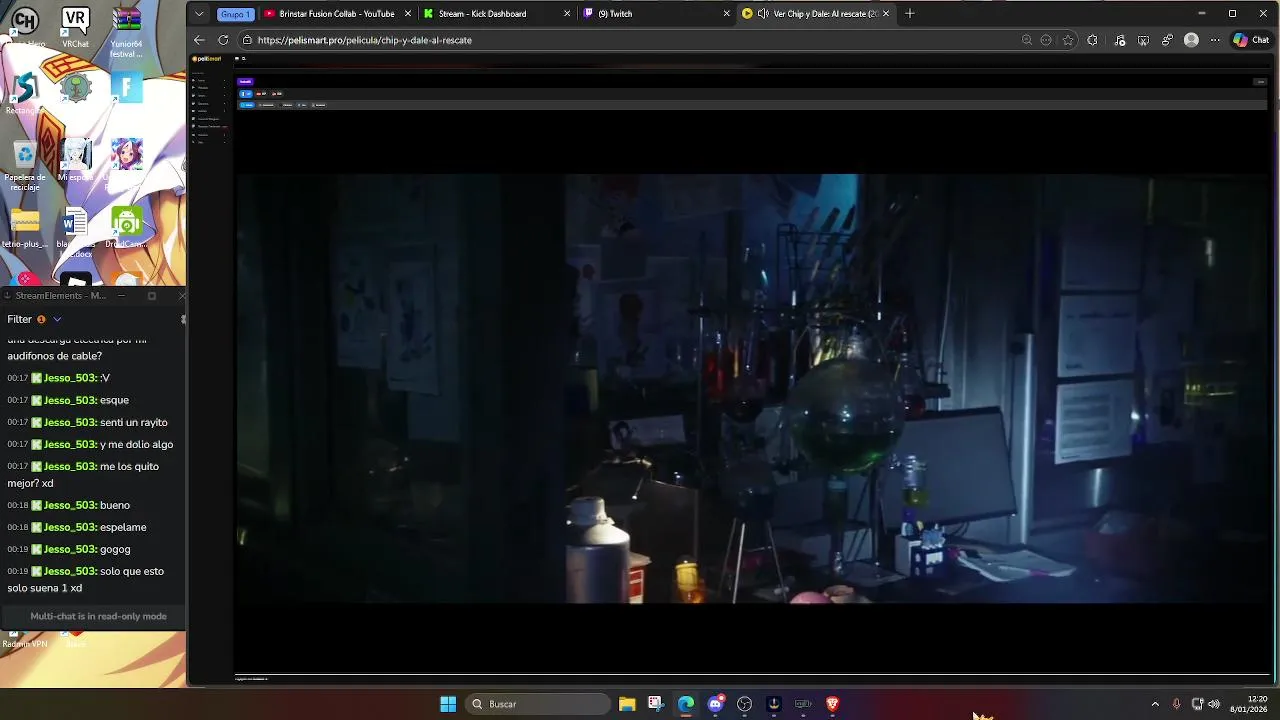Expand the Filter dropdown in StreamElements chat
The height and width of the screenshot is (720, 1280).
coord(57,319)
